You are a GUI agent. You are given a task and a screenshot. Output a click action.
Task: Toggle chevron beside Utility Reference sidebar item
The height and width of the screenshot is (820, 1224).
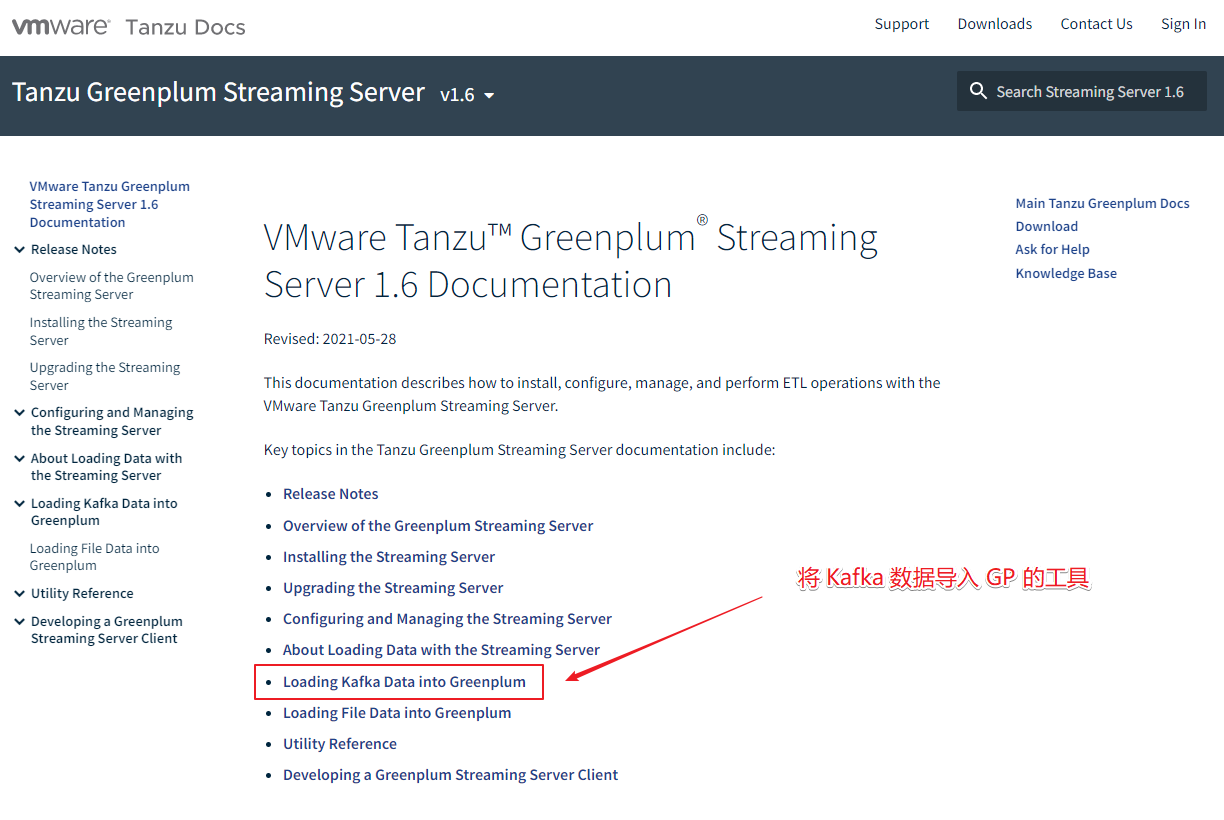(19, 593)
